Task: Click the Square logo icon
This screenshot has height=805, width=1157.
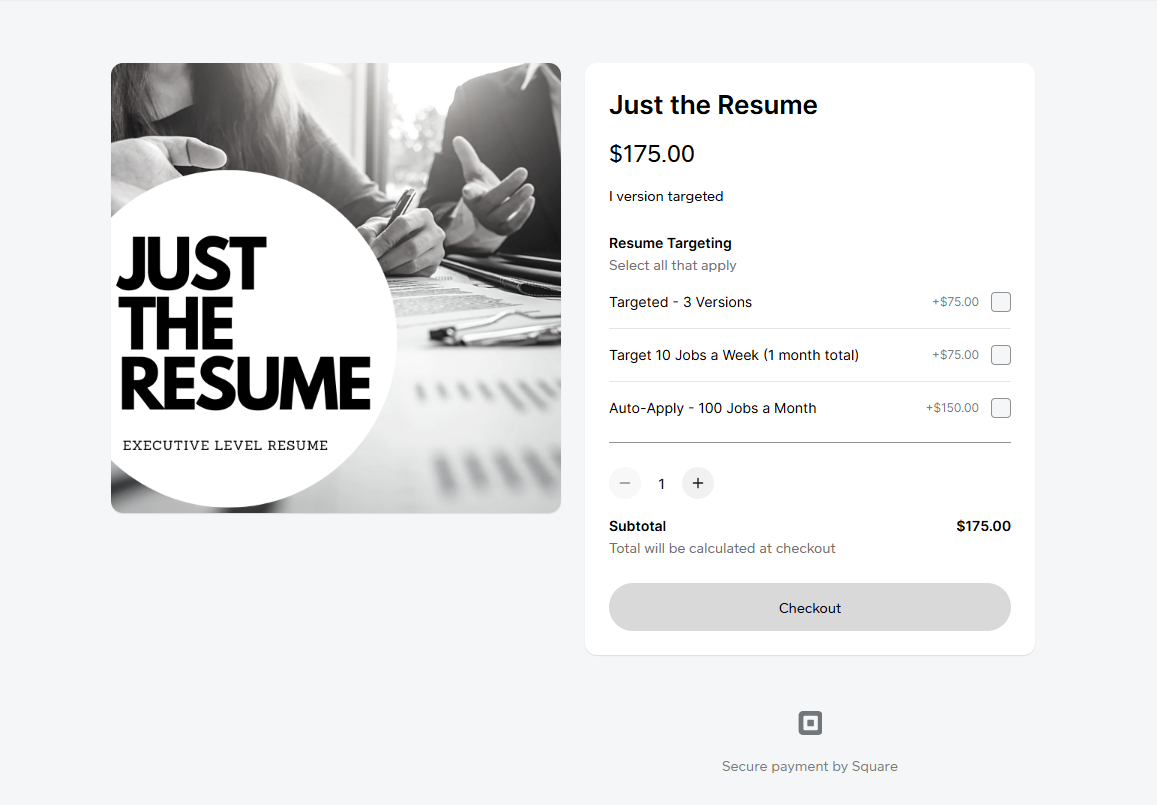Action: click(810, 723)
